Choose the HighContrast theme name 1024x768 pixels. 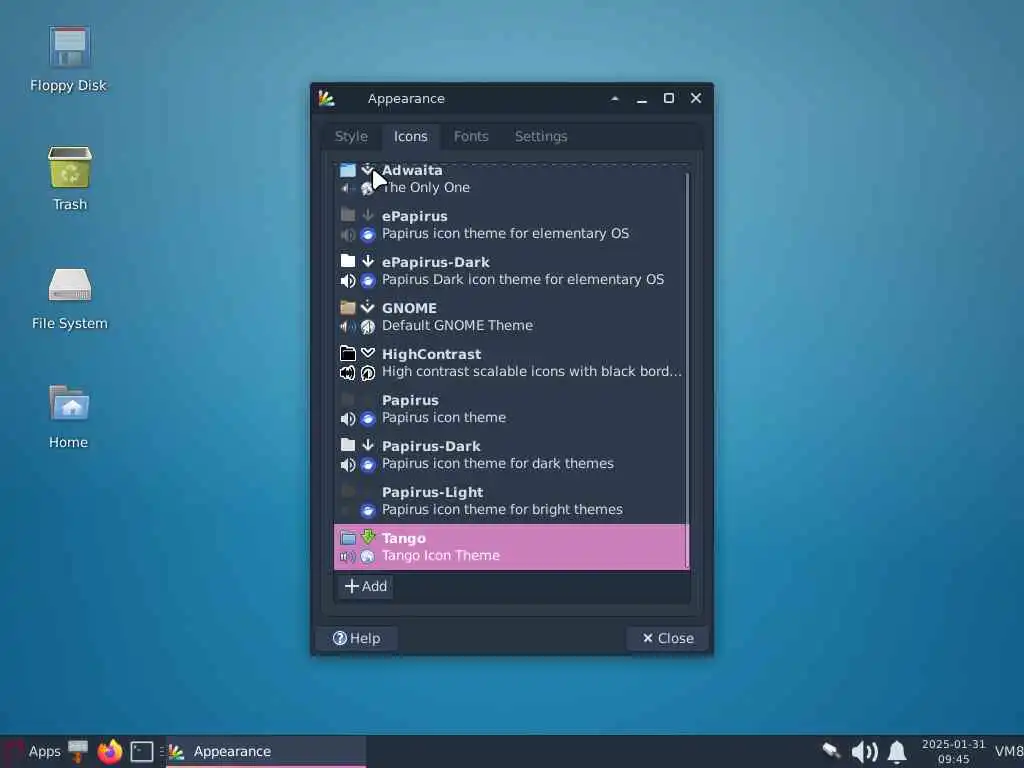pos(431,354)
